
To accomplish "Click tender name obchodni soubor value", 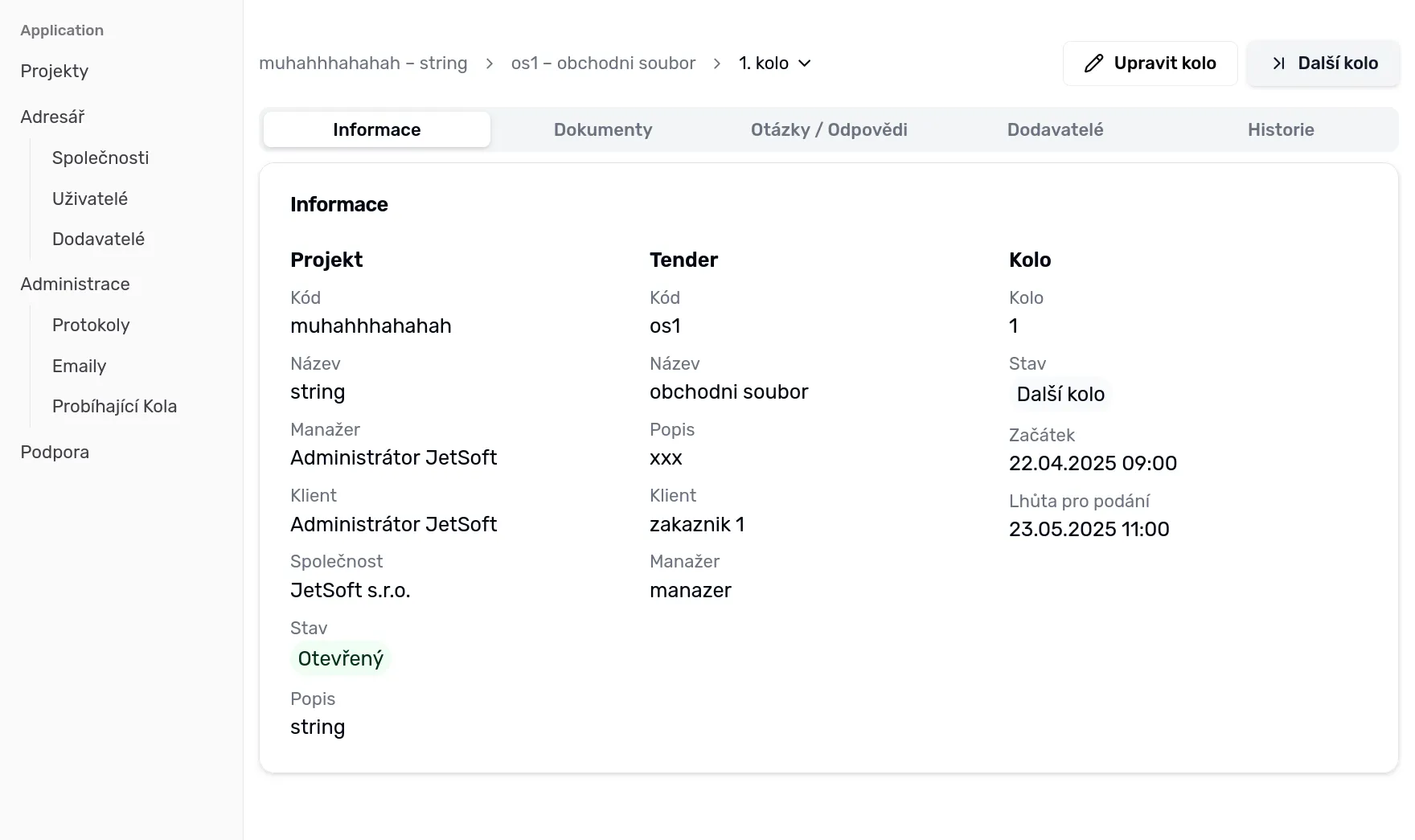I will (729, 391).
